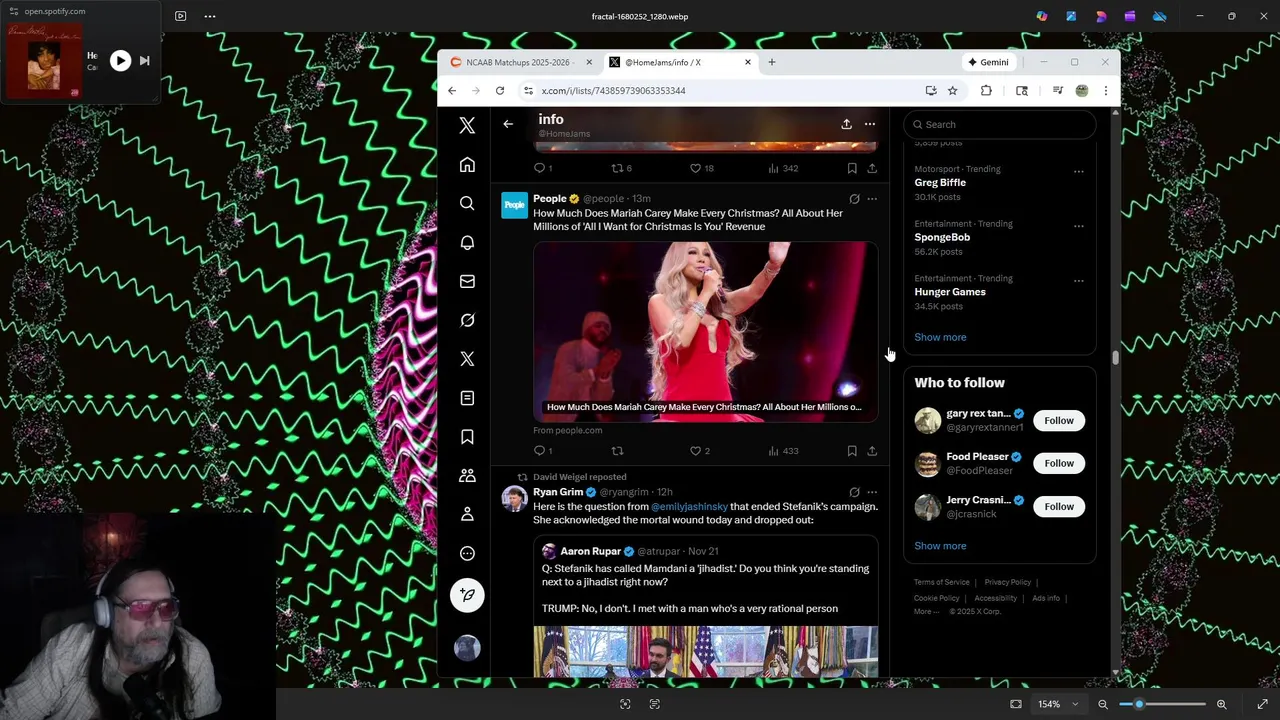Go back using the list header arrow
Viewport: 1280px width, 720px height.
coord(508,124)
